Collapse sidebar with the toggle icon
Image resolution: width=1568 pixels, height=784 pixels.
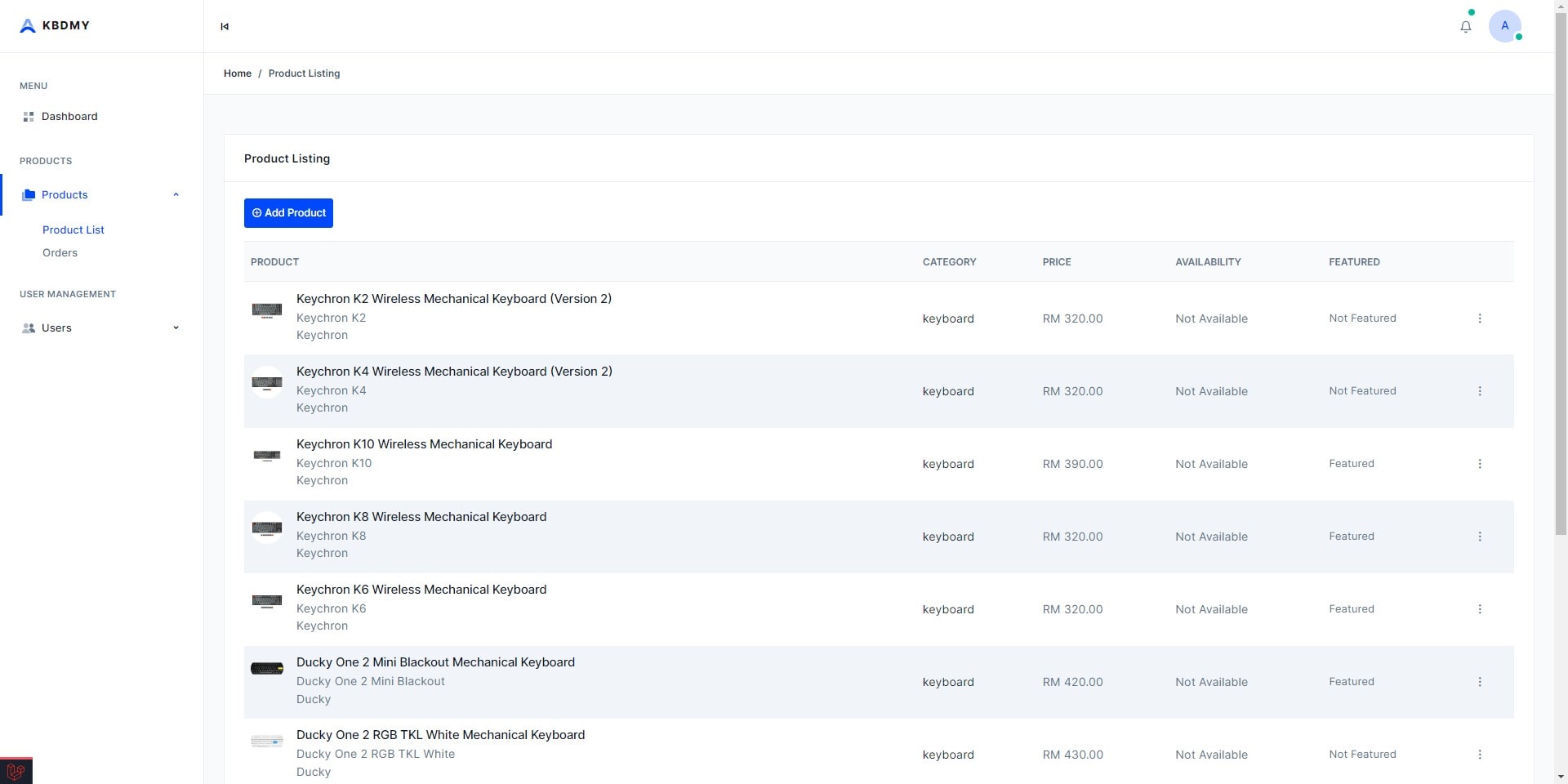coord(225,26)
